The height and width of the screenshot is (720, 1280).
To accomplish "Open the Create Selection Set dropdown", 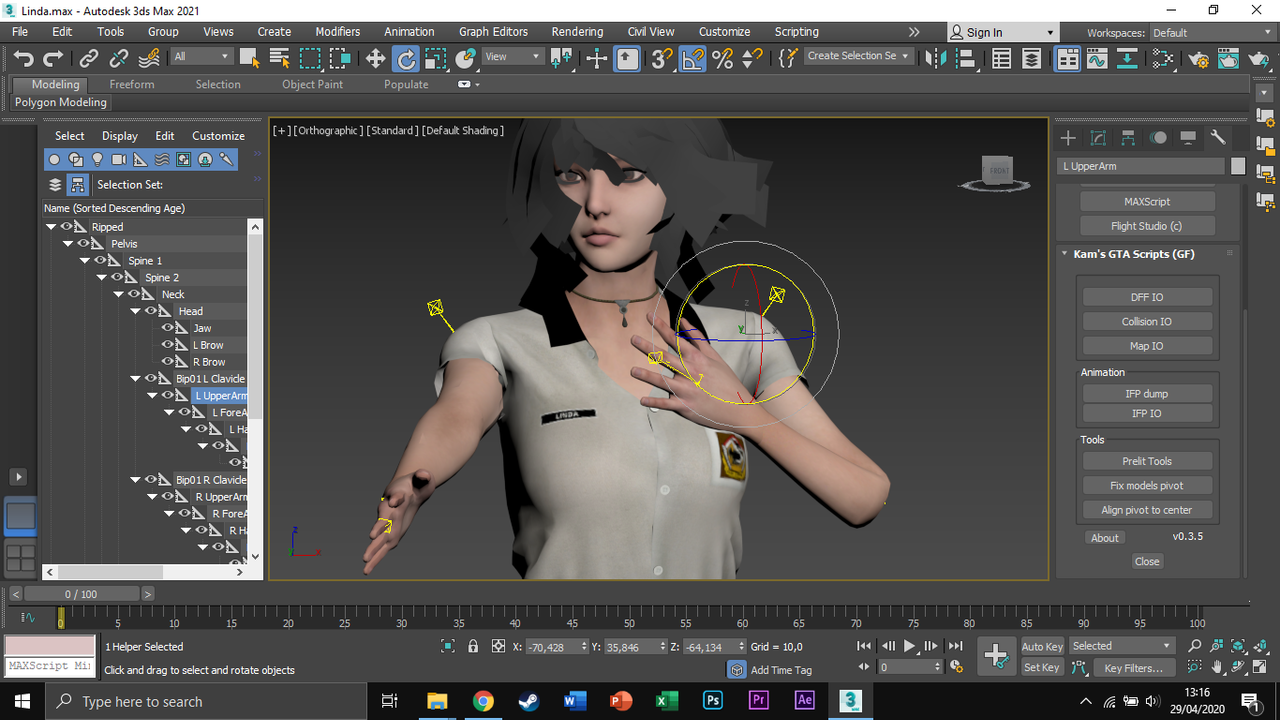I will click(x=858, y=56).
